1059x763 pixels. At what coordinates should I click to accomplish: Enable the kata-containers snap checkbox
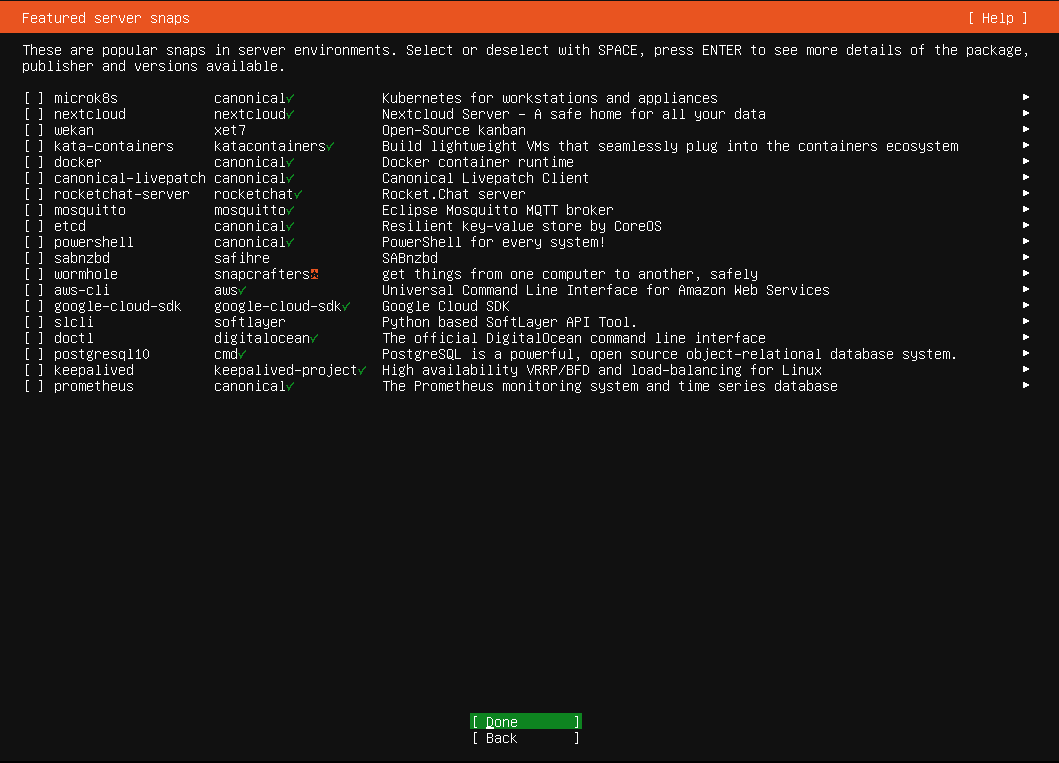coord(34,147)
